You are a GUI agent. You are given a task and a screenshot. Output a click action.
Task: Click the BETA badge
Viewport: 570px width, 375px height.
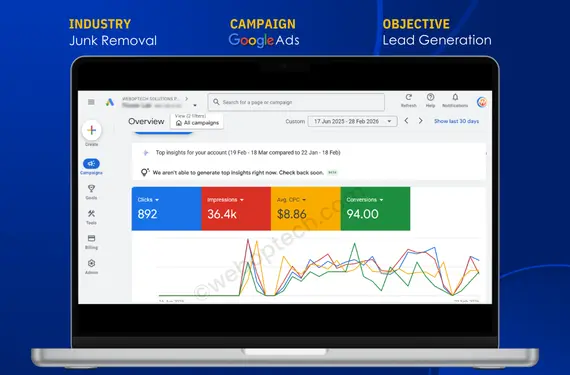tap(332, 173)
